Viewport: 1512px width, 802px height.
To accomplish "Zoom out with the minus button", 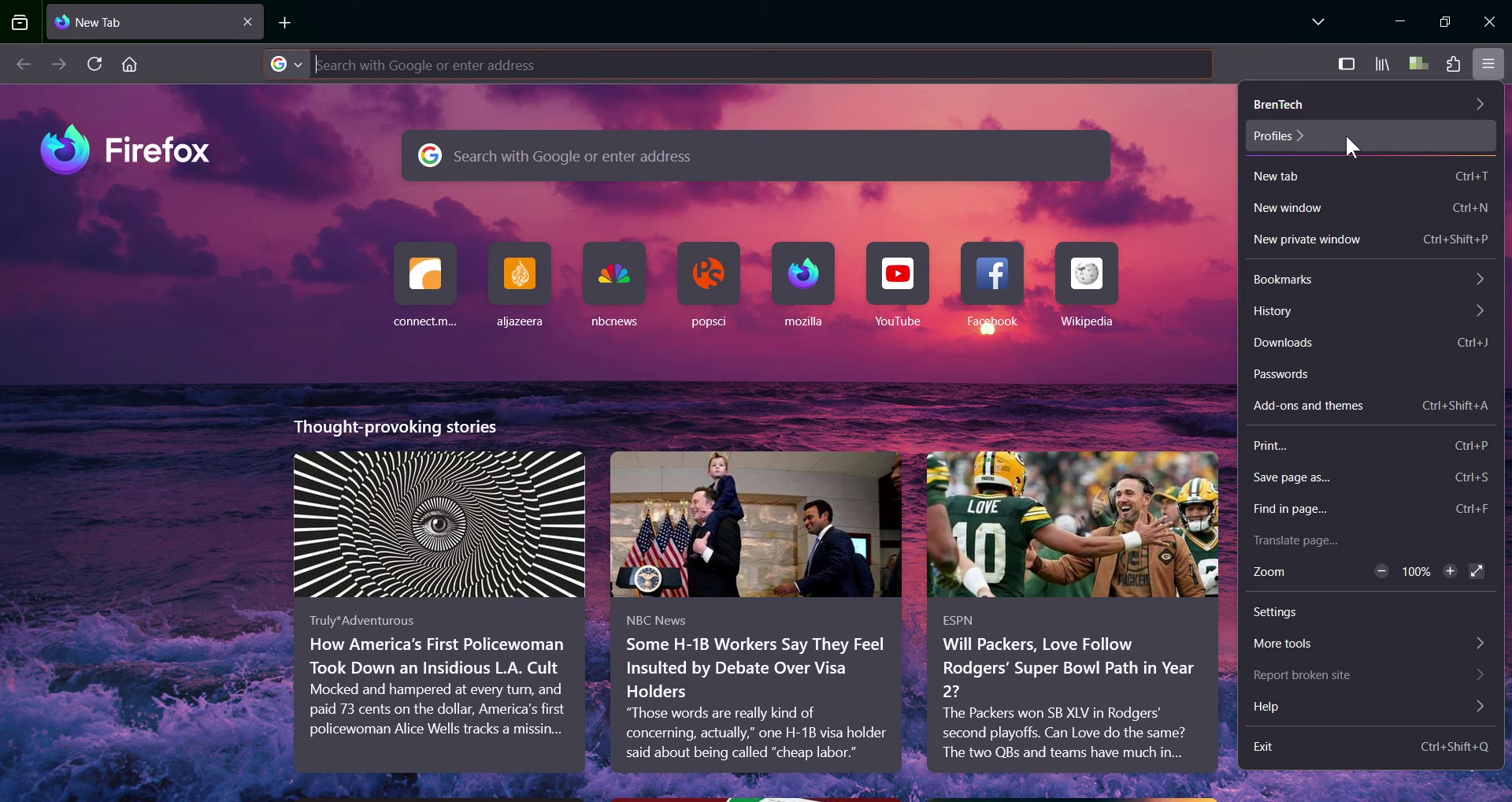I will coord(1382,572).
